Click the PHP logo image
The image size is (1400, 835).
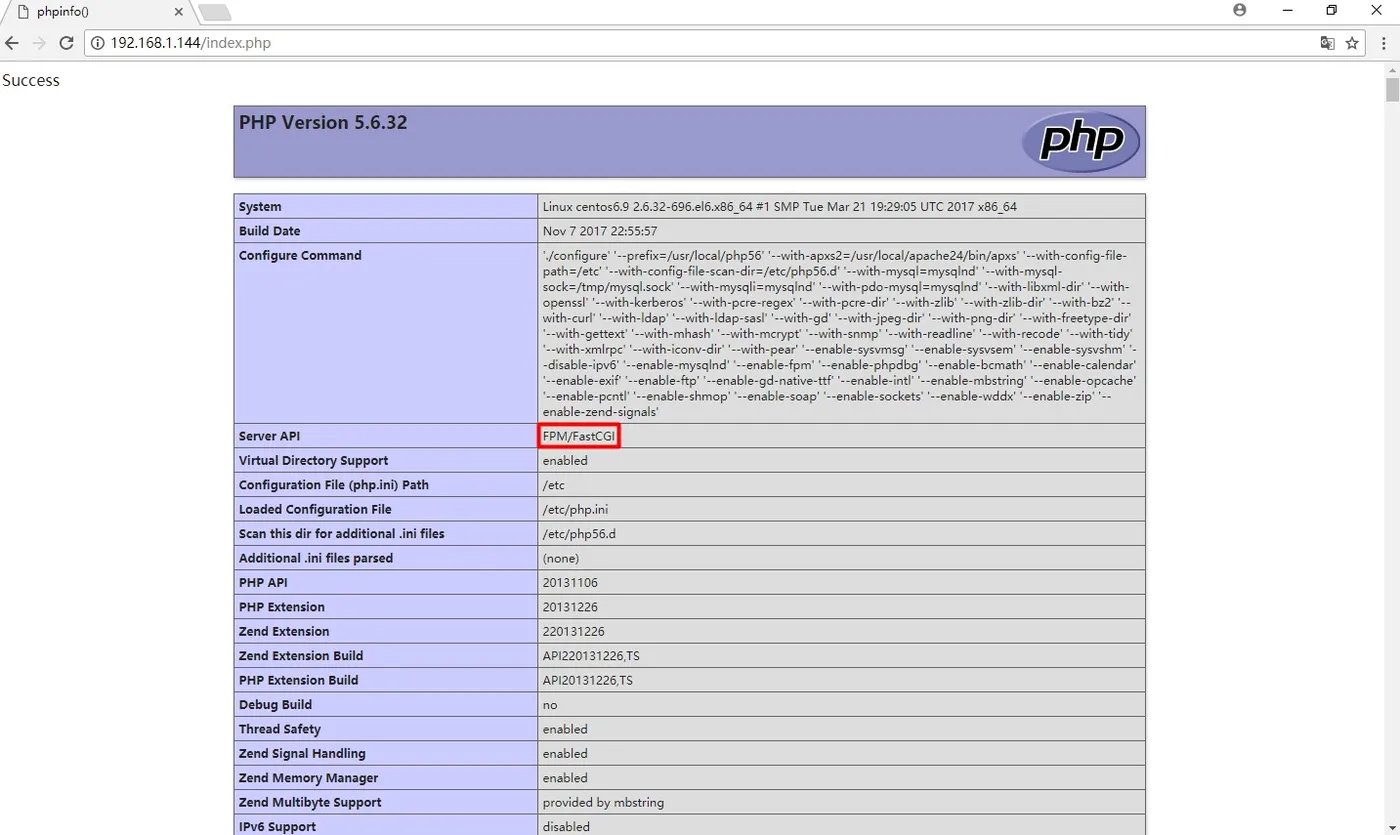tap(1080, 141)
